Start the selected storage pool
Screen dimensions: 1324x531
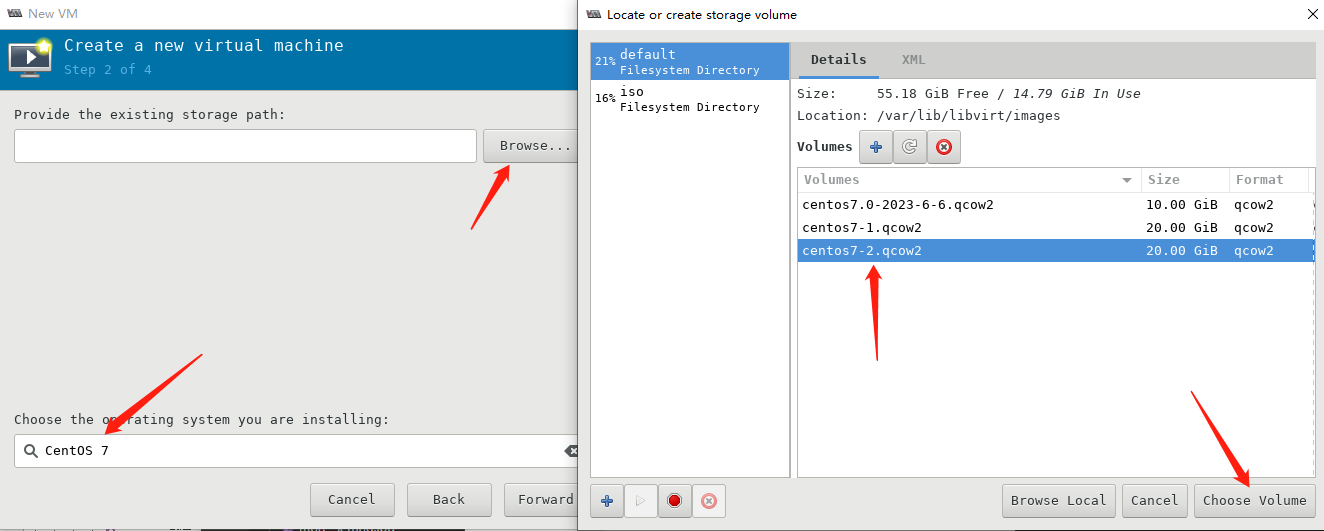pyautogui.click(x=641, y=500)
